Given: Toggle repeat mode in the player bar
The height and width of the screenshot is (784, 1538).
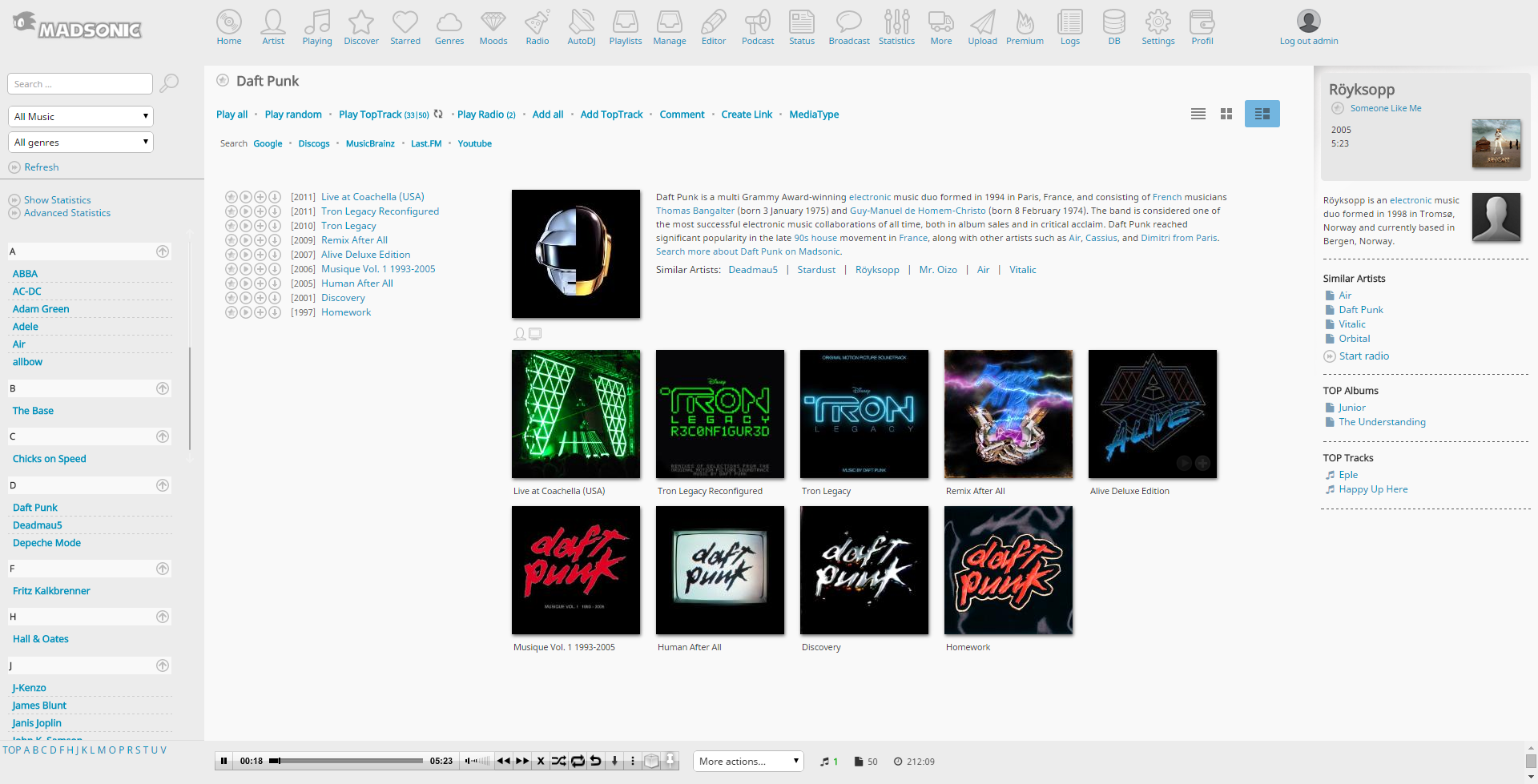Looking at the screenshot, I should (578, 762).
